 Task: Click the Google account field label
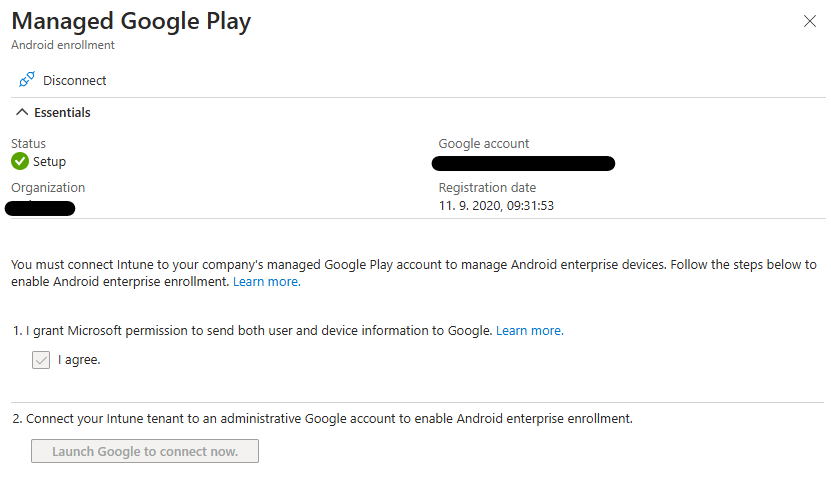tap(483, 144)
